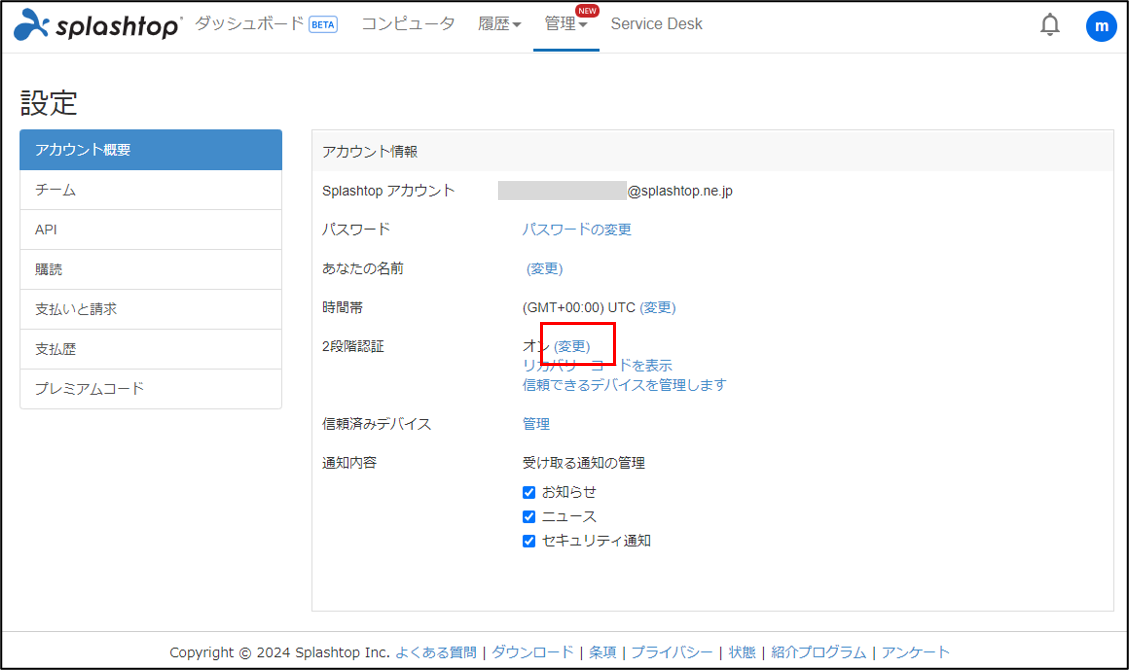Viewport: 1129px width, 670px height.
Task: Click (変更) for 2段階認証
Action: [572, 346]
